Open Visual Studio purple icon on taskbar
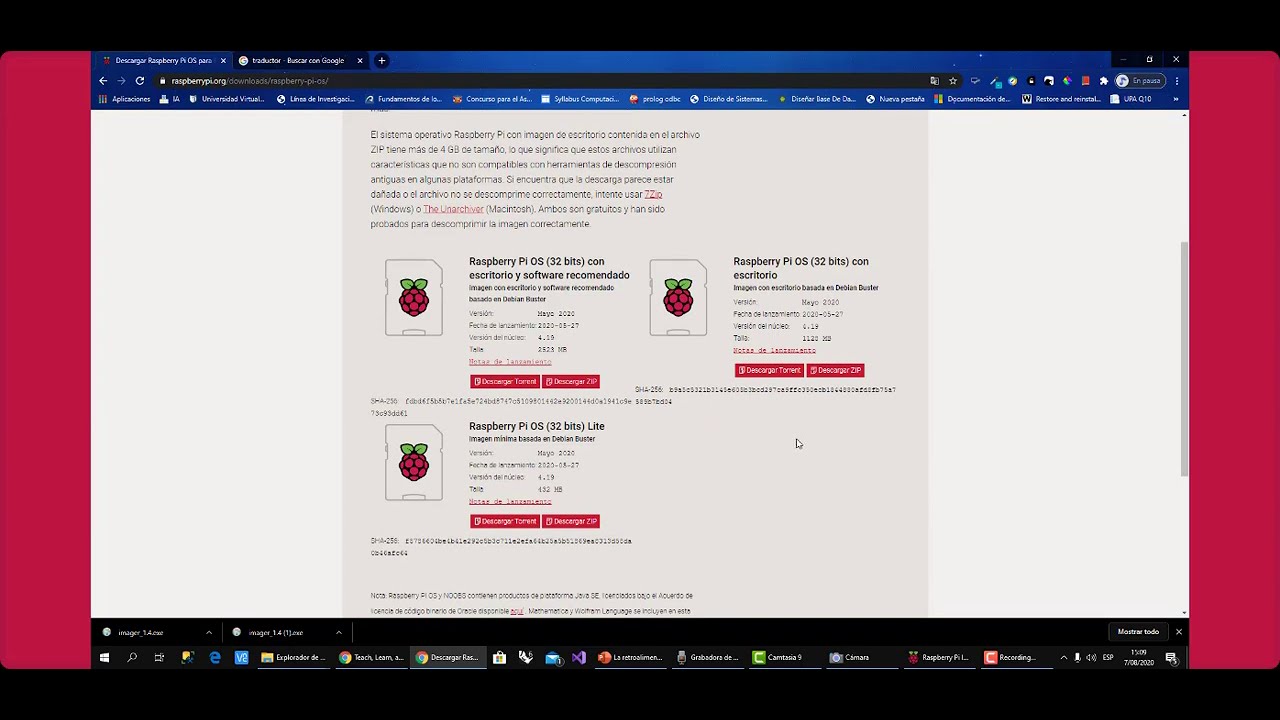The height and width of the screenshot is (720, 1280). [x=579, y=658]
